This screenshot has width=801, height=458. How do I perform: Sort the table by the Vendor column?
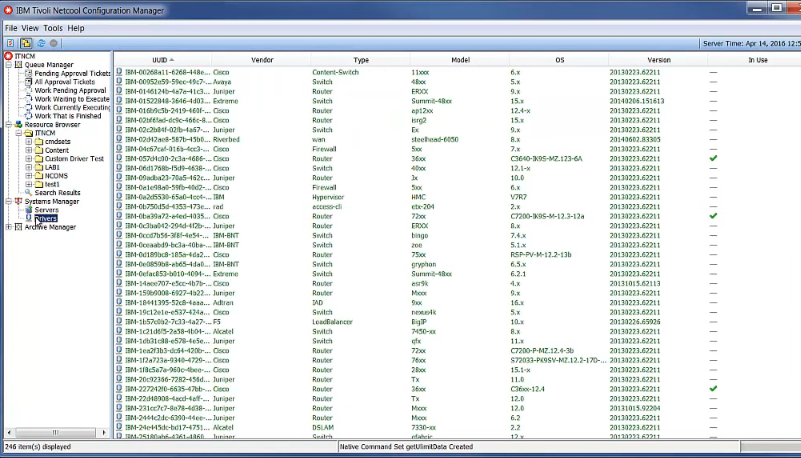tap(262, 60)
